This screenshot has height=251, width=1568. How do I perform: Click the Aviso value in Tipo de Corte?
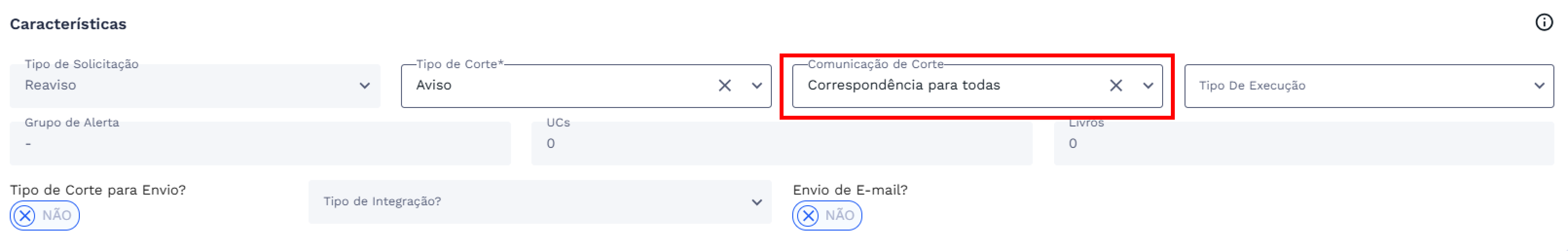pos(434,86)
